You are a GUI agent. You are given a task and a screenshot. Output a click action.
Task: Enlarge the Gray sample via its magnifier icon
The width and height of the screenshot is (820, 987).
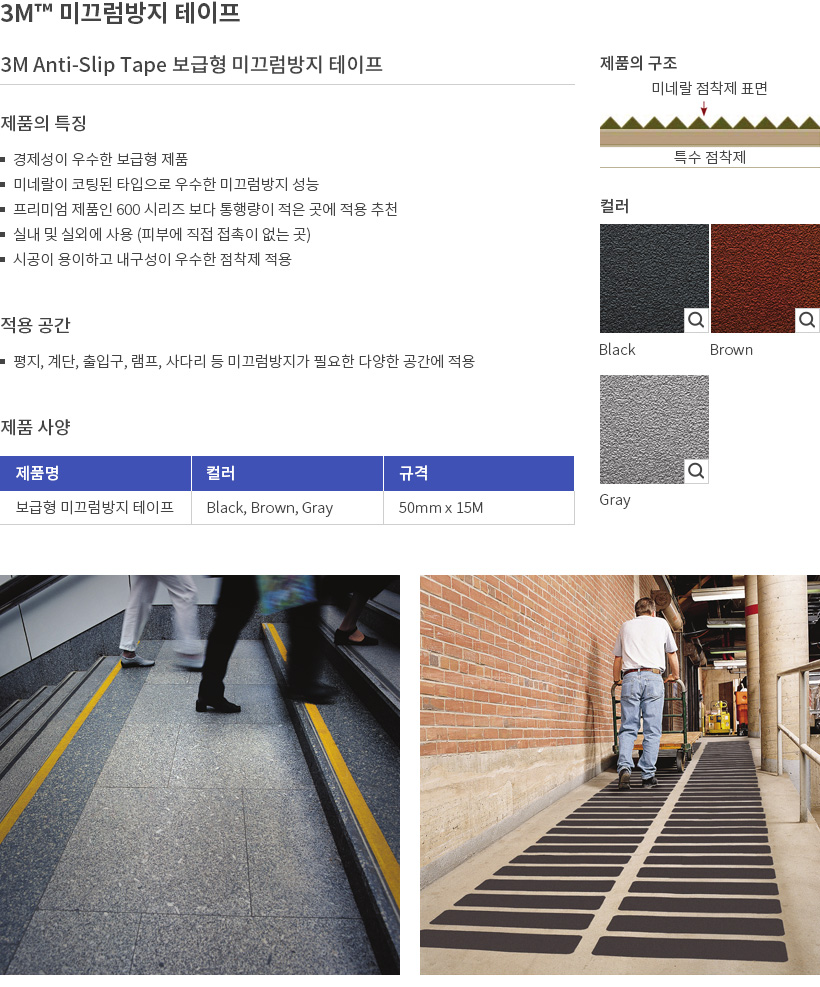pyautogui.click(x=696, y=471)
